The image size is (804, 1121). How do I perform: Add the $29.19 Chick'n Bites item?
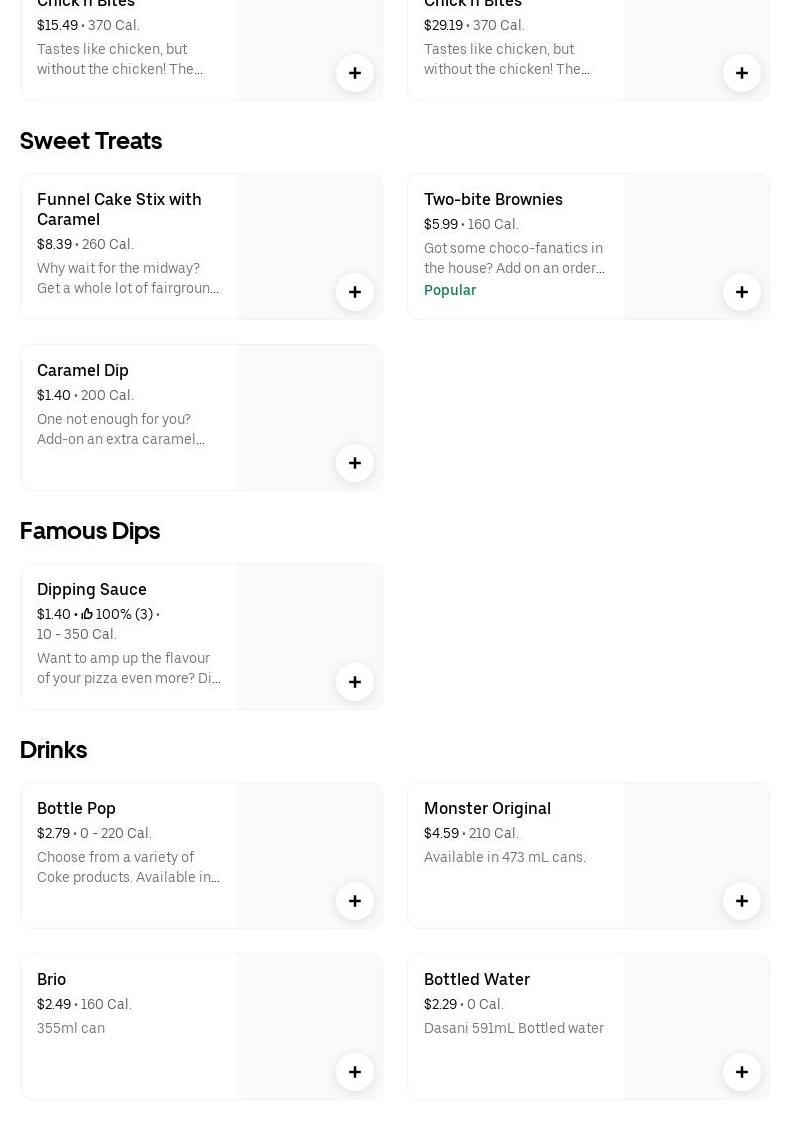742,73
